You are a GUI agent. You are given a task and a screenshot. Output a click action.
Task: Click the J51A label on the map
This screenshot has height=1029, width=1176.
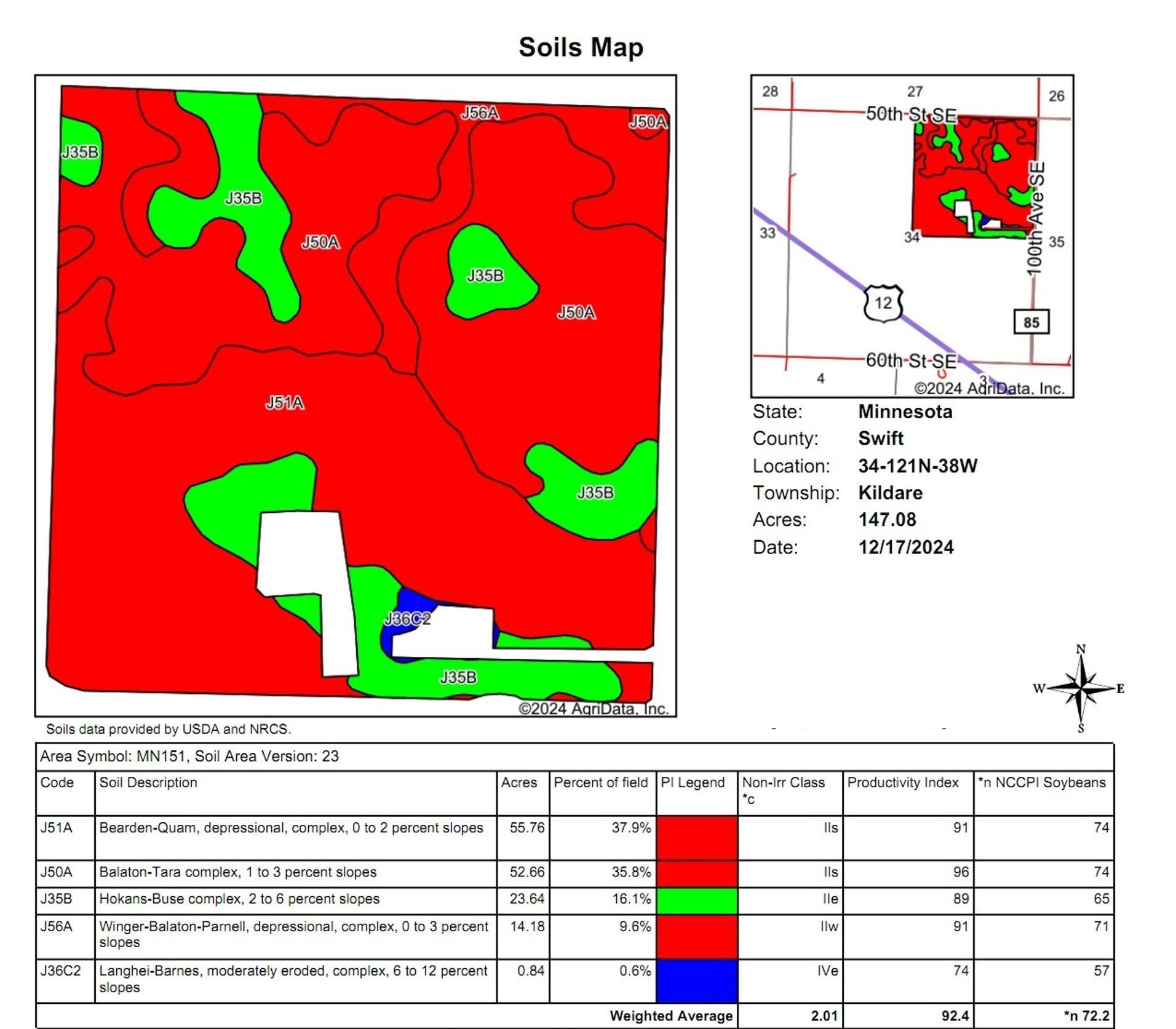pyautogui.click(x=284, y=403)
